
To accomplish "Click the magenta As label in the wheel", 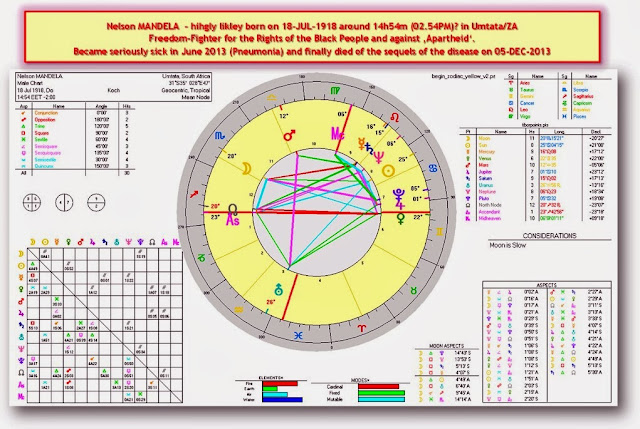I will 233,221.
